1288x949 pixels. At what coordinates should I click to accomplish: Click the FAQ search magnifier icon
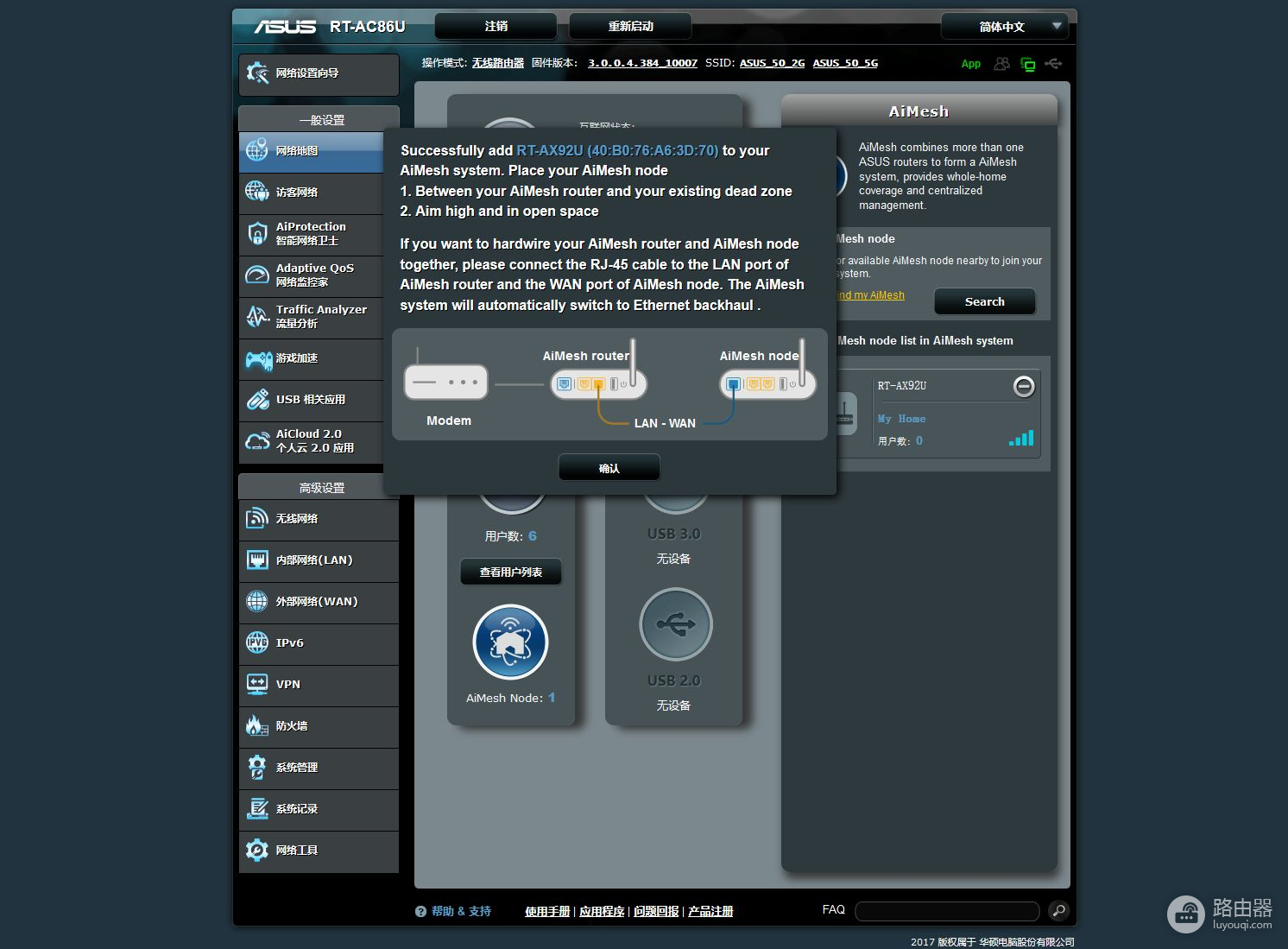[1058, 910]
